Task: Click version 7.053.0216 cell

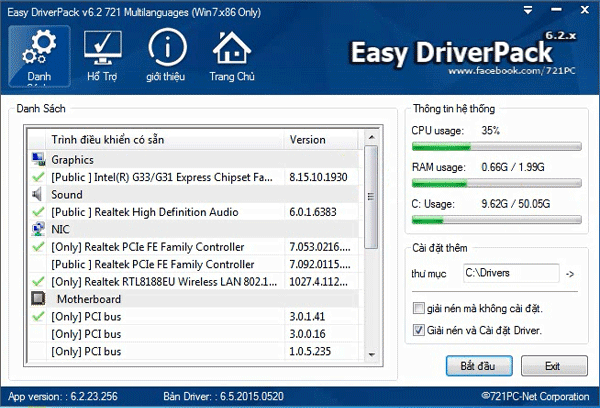Action: coord(320,247)
